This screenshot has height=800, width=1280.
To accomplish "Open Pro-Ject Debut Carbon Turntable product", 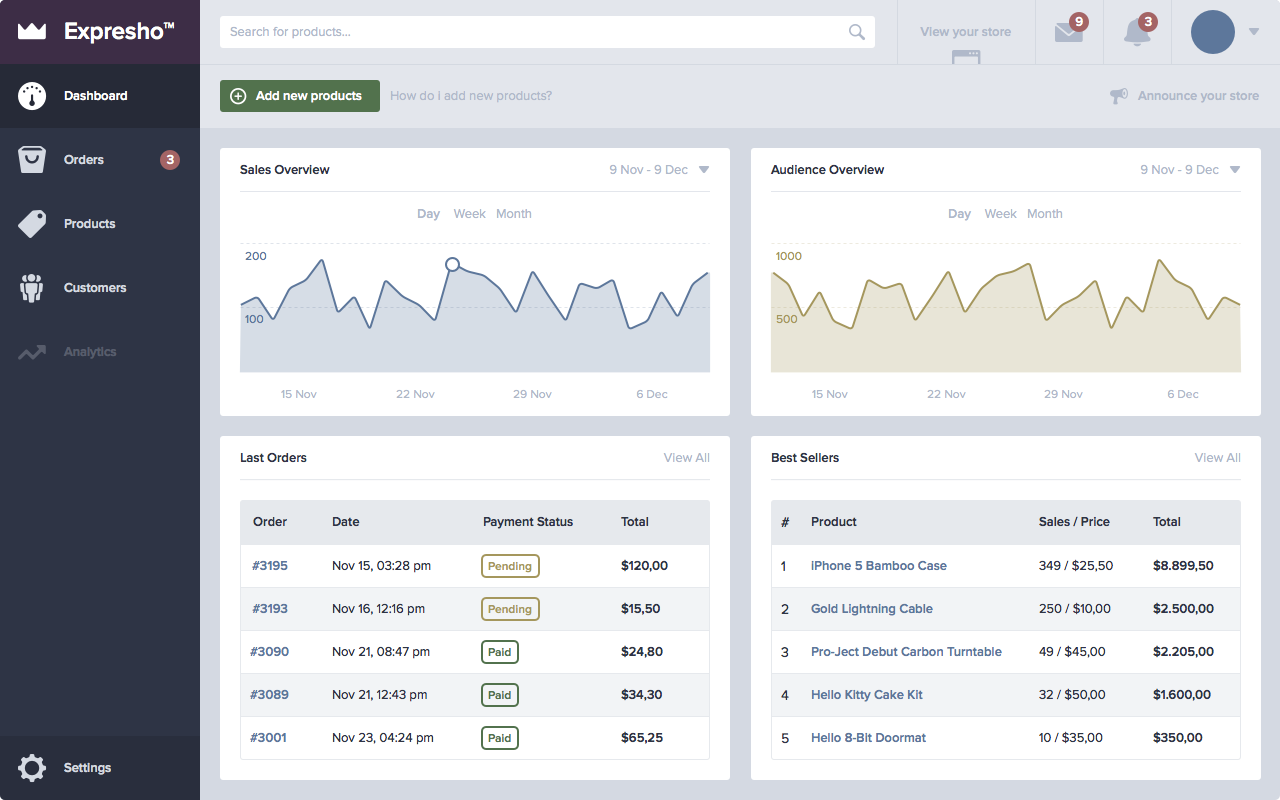I will click(x=906, y=652).
